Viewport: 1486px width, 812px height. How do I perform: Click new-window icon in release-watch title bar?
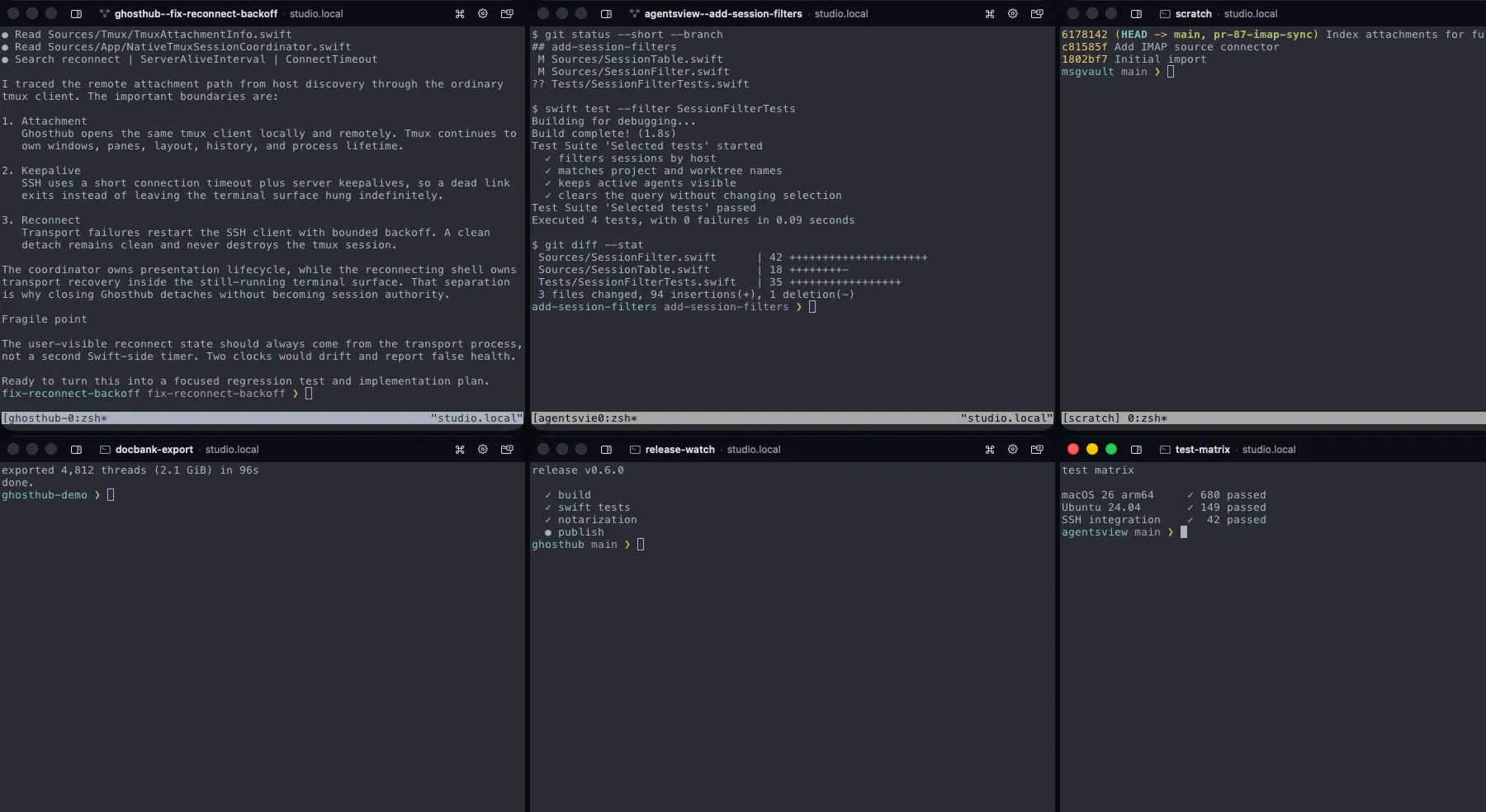coord(1037,449)
